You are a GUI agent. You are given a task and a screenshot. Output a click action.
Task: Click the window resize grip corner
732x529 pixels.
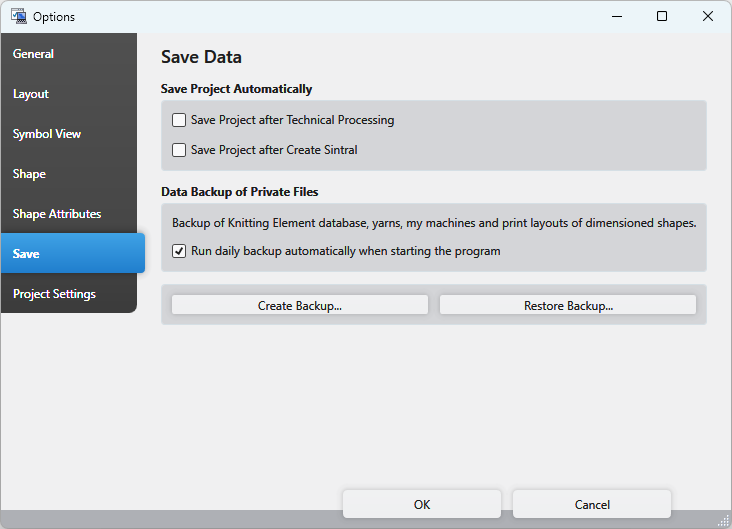pos(723,520)
